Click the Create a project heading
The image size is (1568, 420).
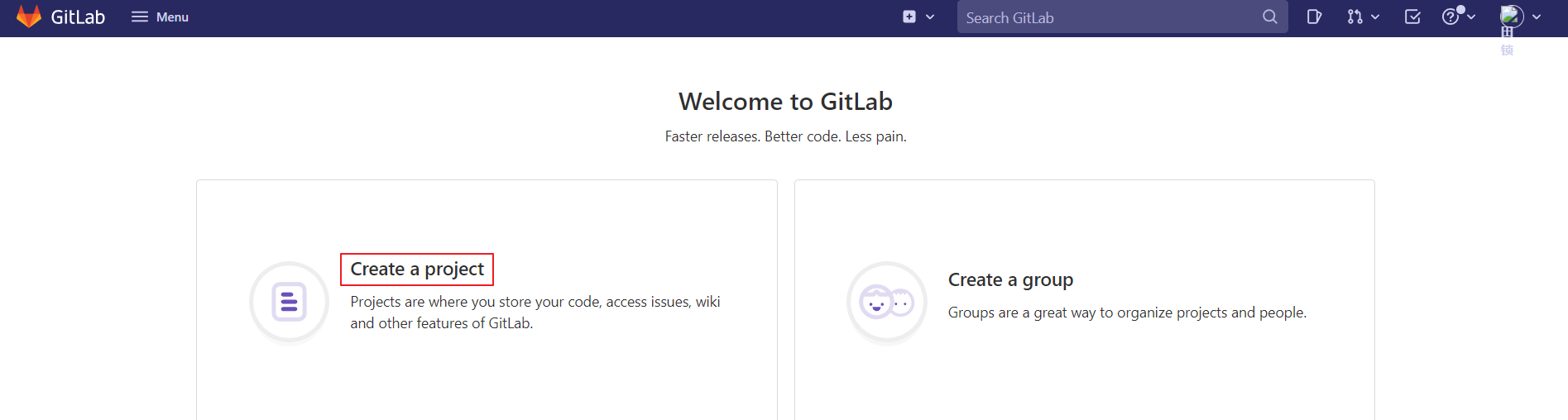(417, 270)
